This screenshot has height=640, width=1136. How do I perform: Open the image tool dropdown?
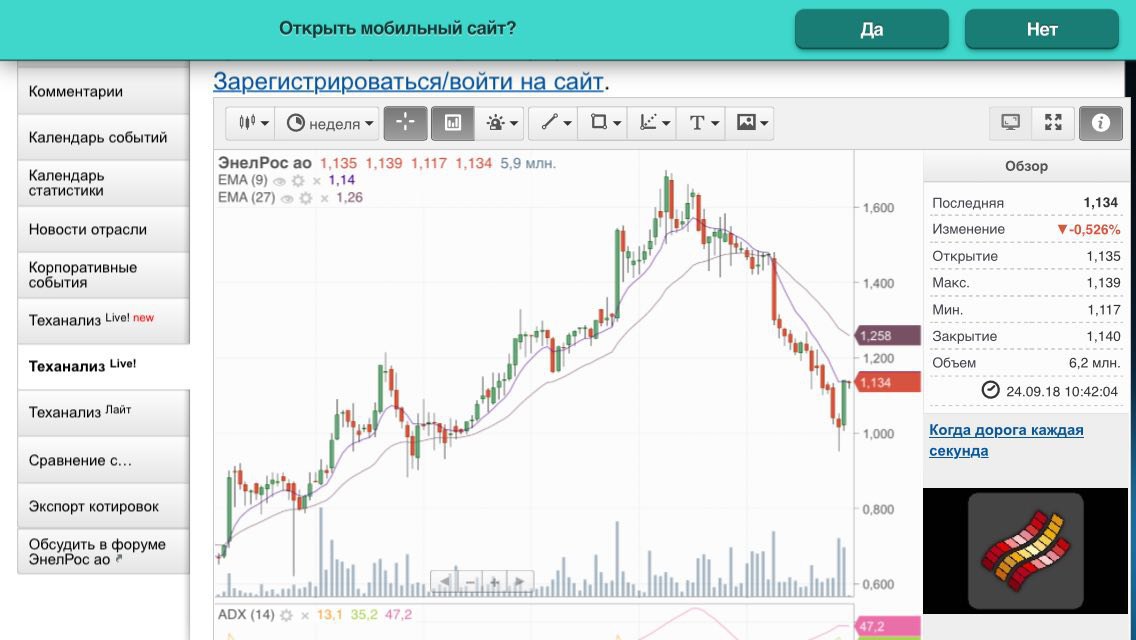coord(751,123)
